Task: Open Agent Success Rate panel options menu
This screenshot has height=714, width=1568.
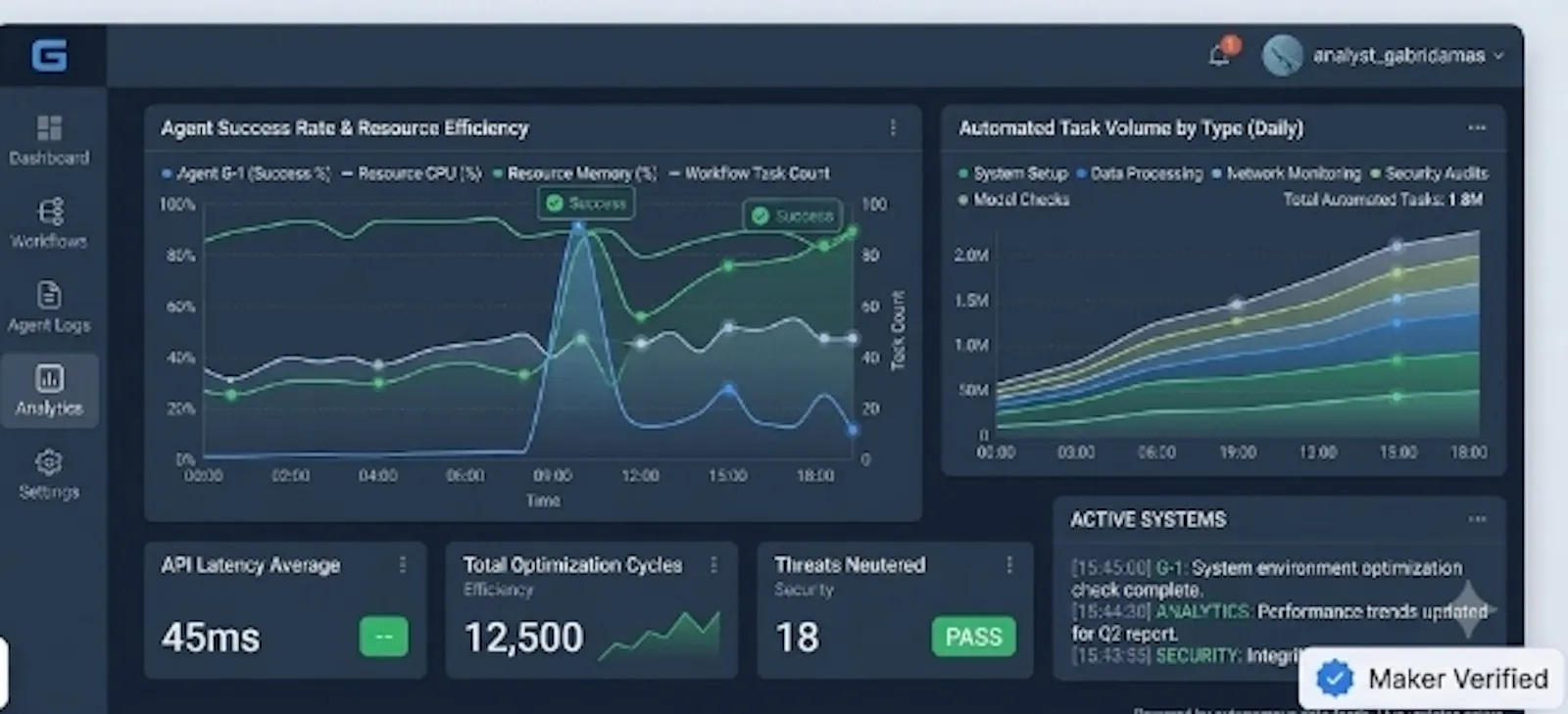Action: 893,128
